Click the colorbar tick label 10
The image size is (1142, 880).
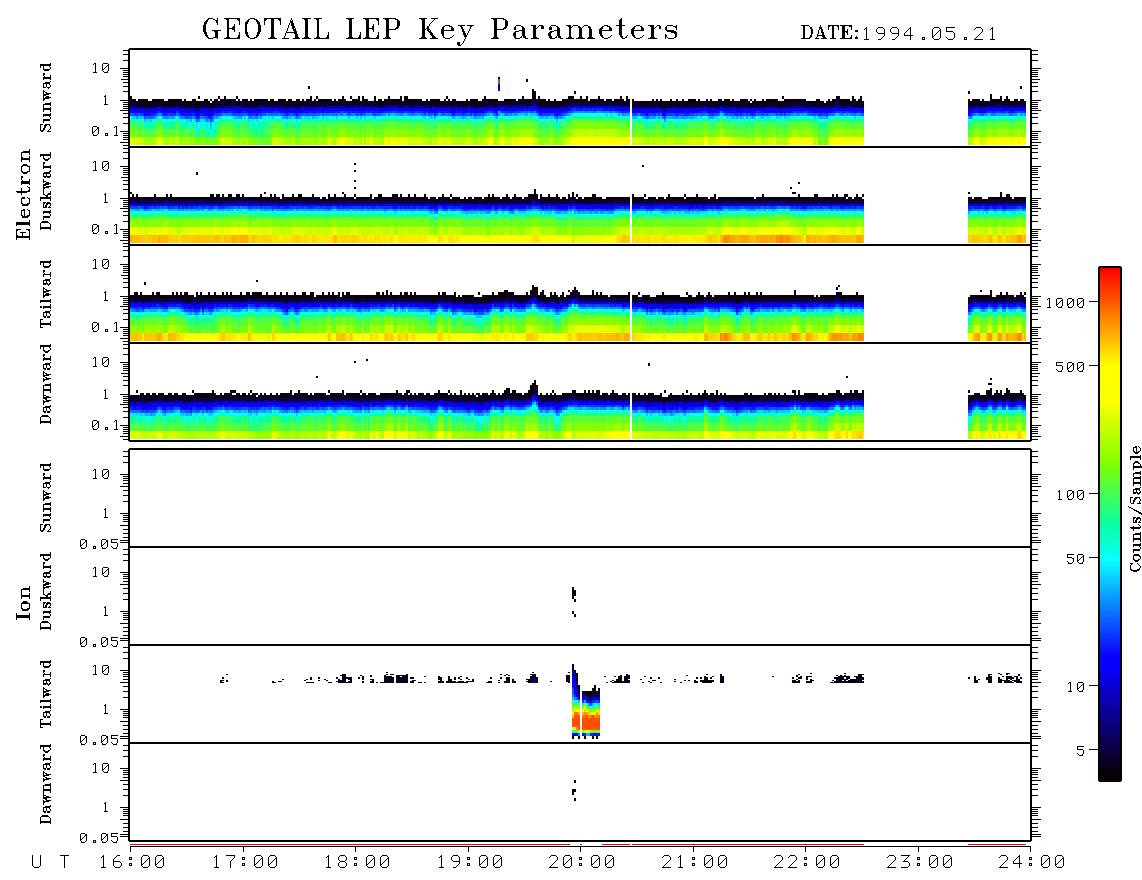click(1076, 687)
